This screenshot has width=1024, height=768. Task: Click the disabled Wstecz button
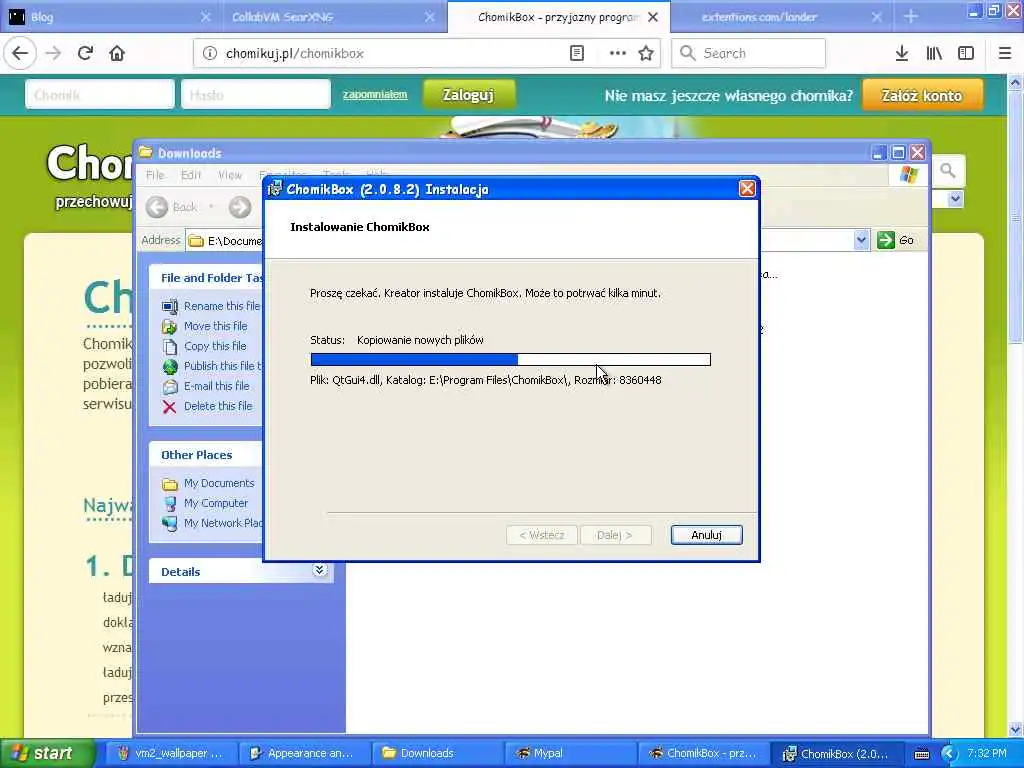(x=541, y=535)
